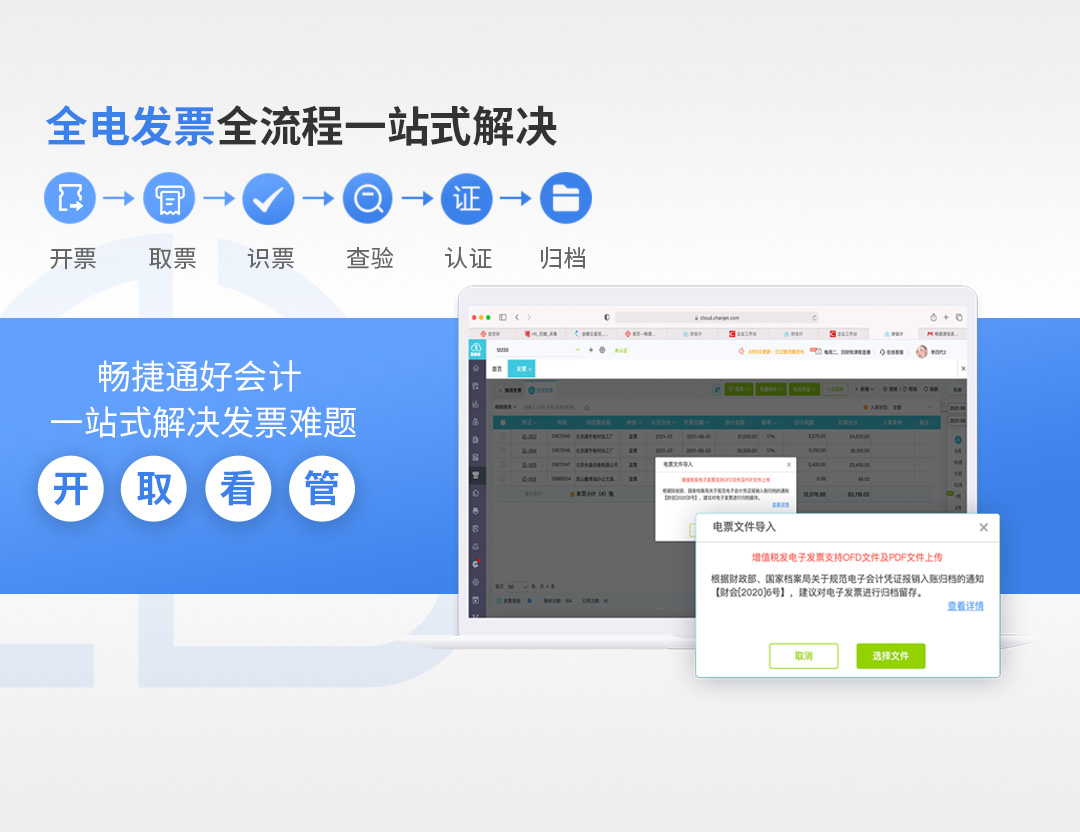Open the home icon in the dark sidebar
Screen dimensions: 1080x832
coord(475,368)
